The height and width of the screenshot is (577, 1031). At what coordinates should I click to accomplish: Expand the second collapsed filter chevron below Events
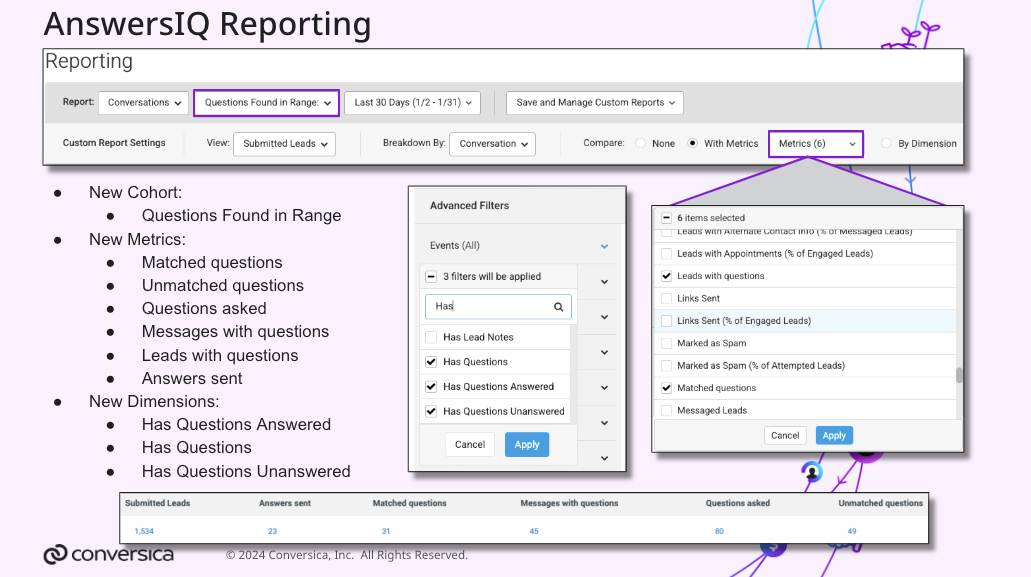click(x=604, y=317)
